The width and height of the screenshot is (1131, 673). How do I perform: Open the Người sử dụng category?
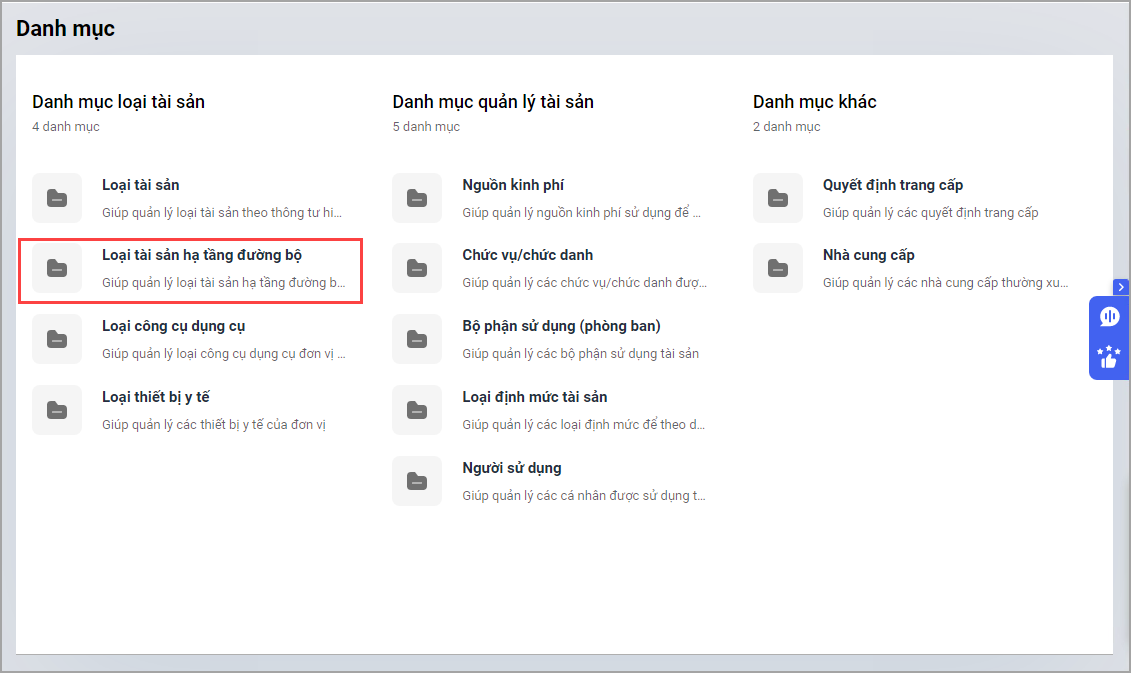[511, 468]
